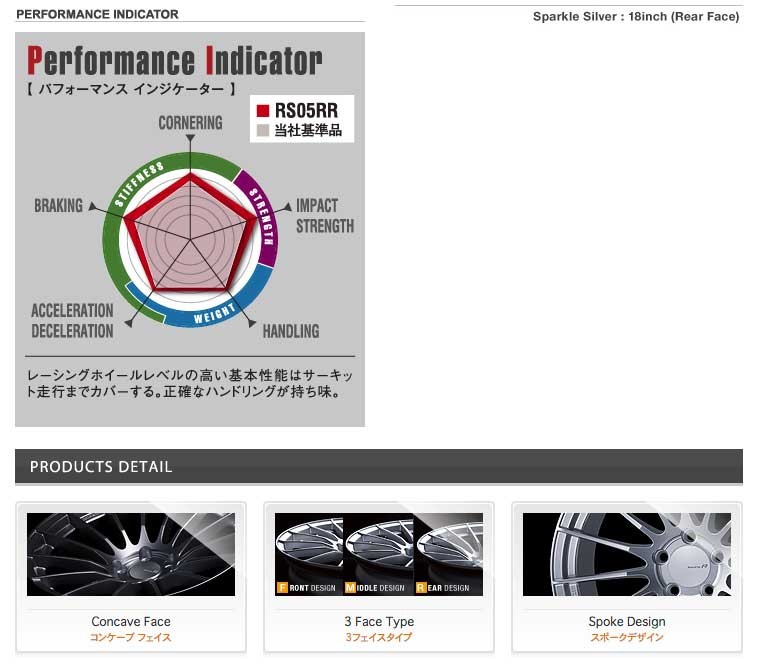Click the IMPACT STRENGTH axis label
Screen dimensions: 760x665
pyautogui.click(x=325, y=216)
